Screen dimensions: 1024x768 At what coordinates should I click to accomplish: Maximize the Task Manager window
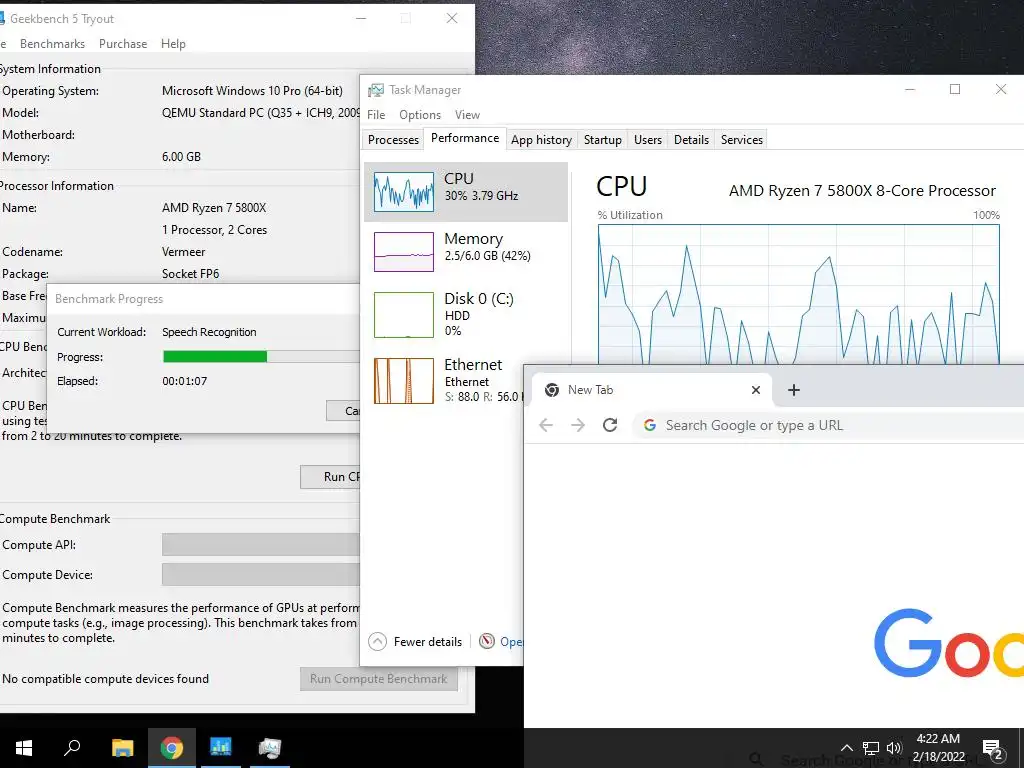point(955,89)
